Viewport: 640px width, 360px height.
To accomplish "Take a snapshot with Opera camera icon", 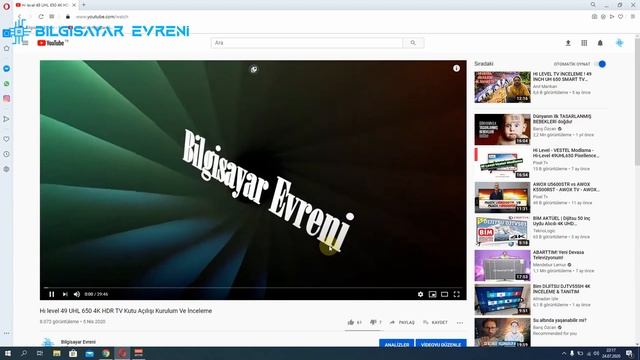I will tap(594, 17).
